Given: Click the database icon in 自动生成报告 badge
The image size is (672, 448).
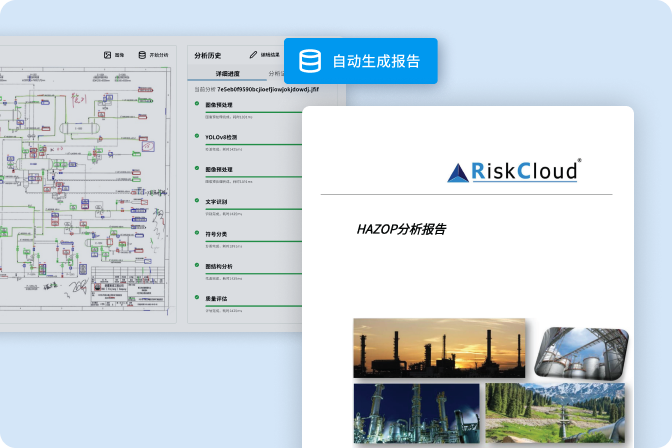Looking at the screenshot, I should [311, 61].
